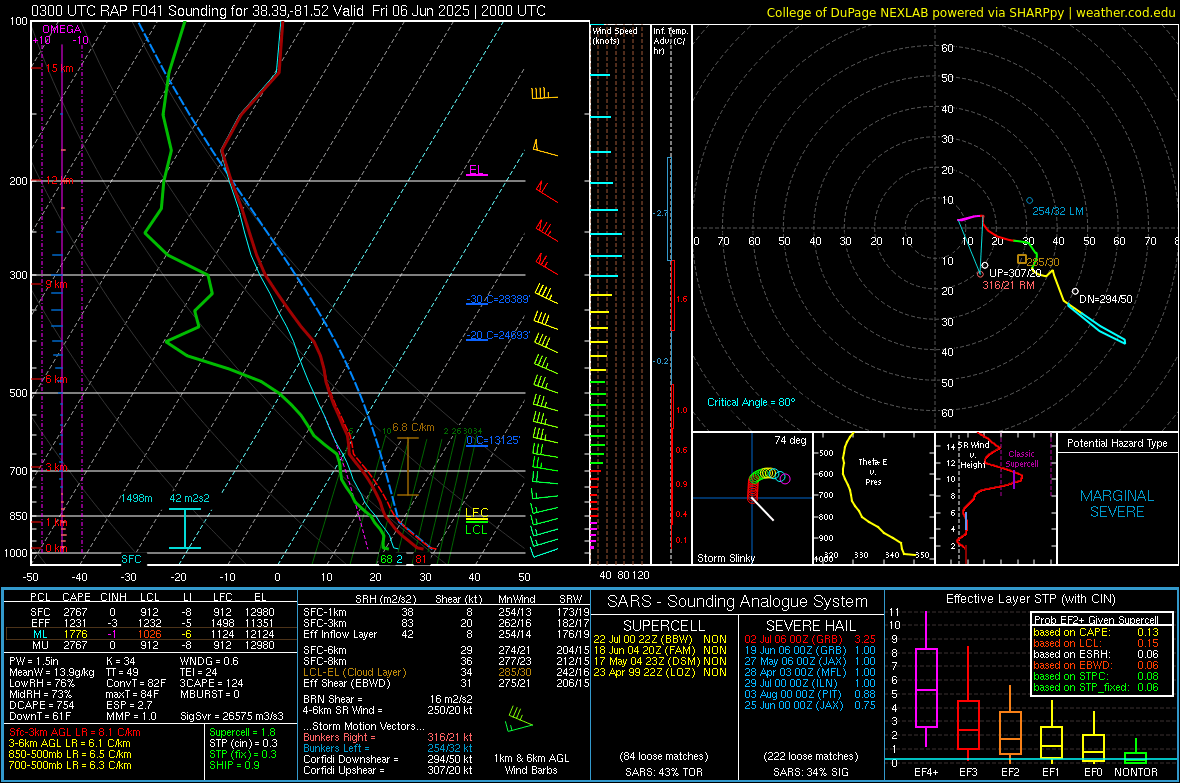Click the Prob EF2+ Given Supercell header
Image resolution: width=1180 pixels, height=783 pixels.
(1095, 620)
